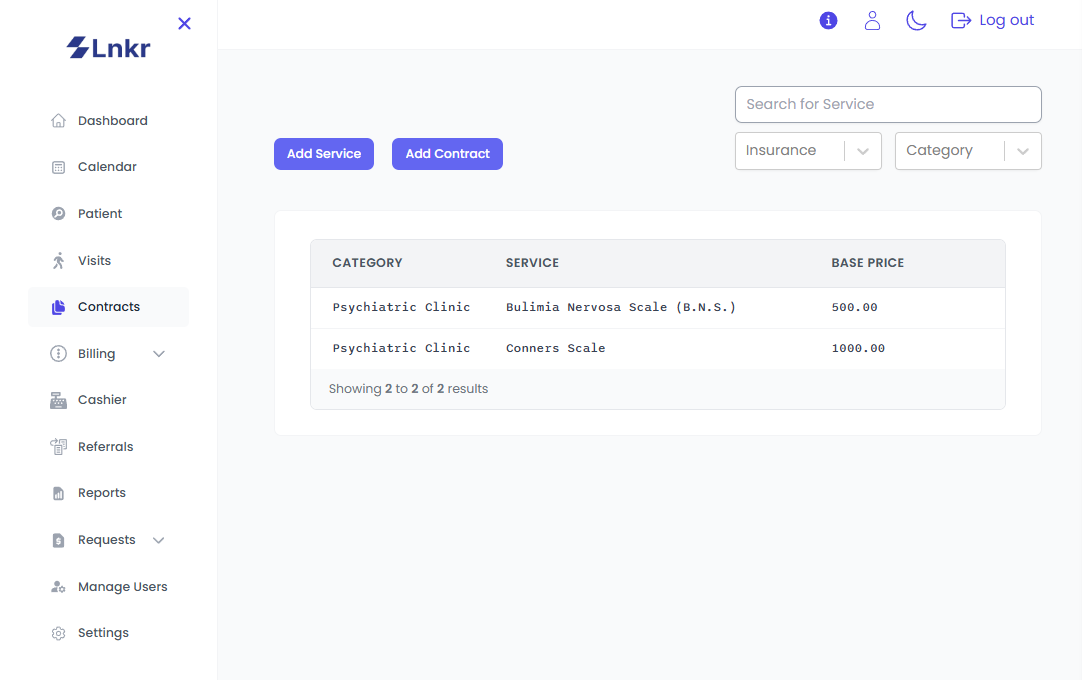The width and height of the screenshot is (1082, 680).
Task: Click the Requests menu label
Action: (x=106, y=540)
